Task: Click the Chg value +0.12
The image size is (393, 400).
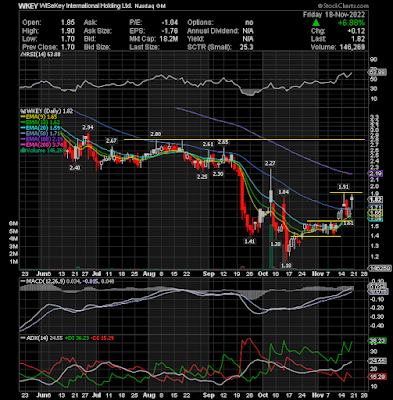Action: [x=356, y=31]
